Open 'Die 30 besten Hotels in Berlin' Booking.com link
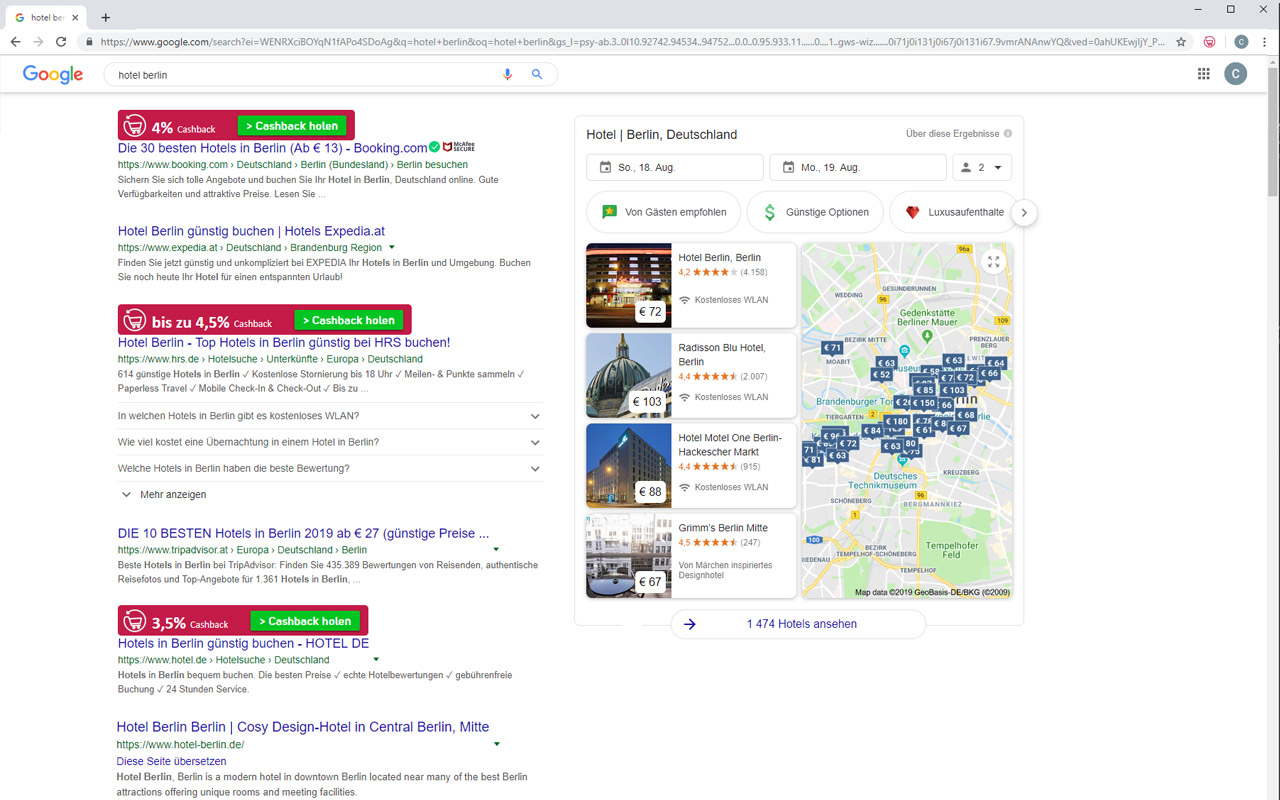 pyautogui.click(x=272, y=148)
